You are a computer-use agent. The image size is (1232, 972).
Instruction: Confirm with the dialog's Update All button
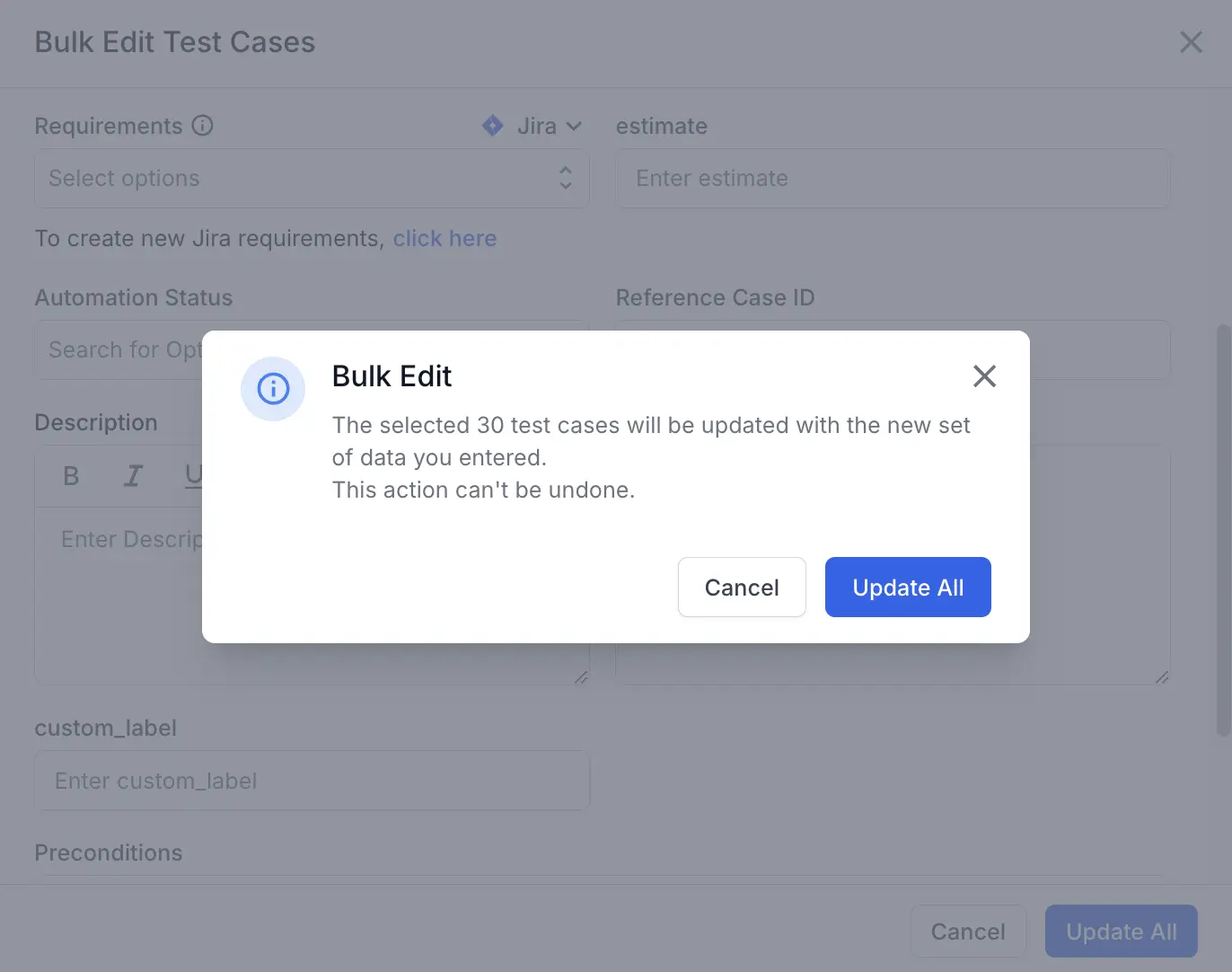[907, 588]
